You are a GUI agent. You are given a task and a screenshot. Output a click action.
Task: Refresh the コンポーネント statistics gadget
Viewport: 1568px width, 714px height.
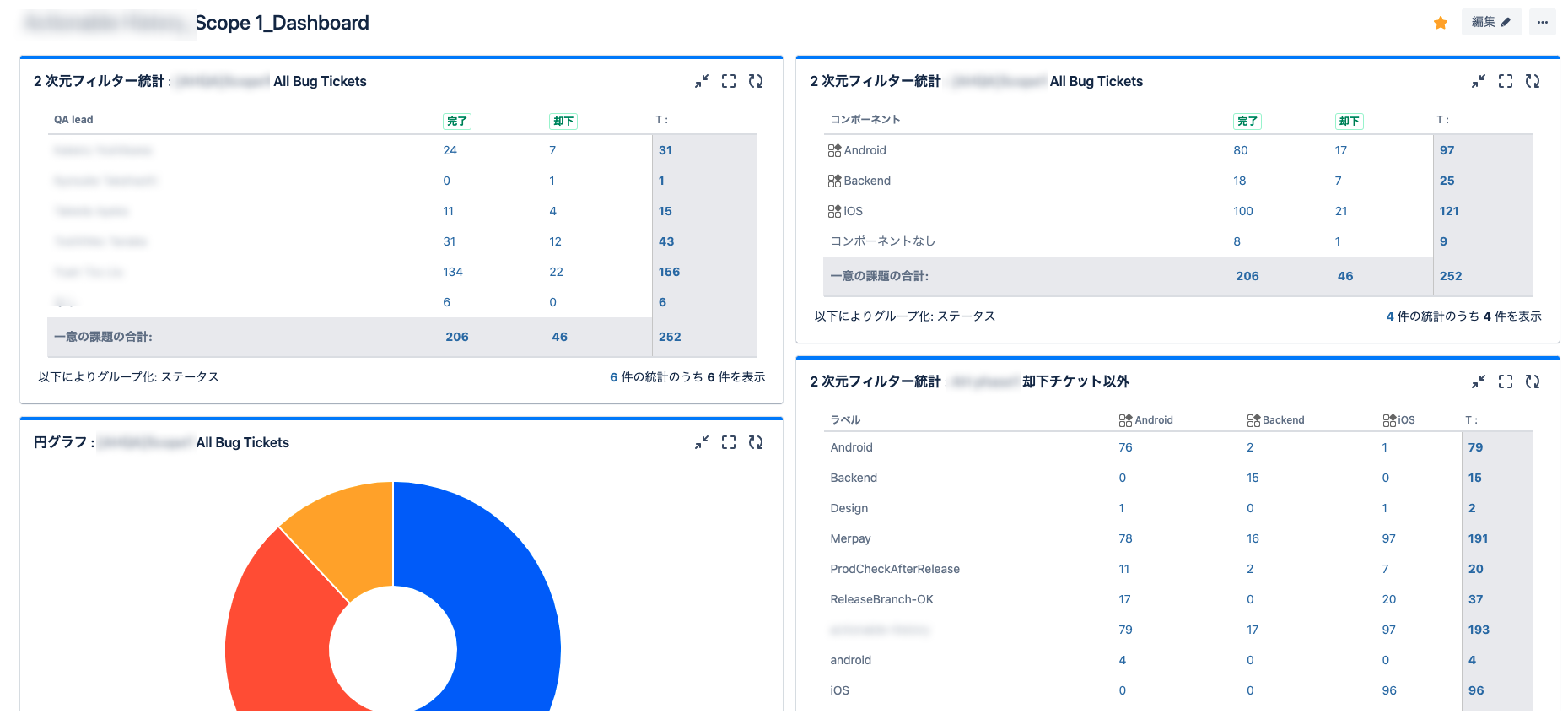click(1533, 81)
